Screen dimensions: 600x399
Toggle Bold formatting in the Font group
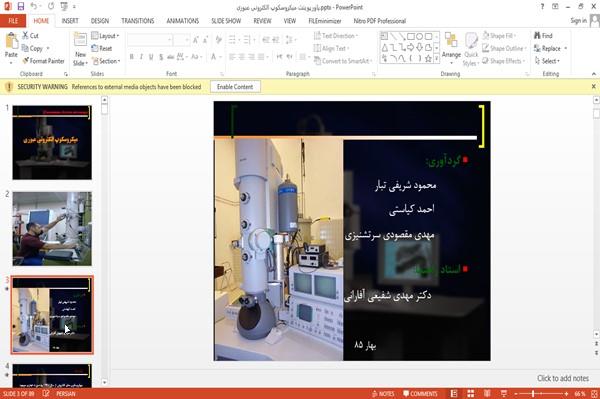pyautogui.click(x=132, y=57)
